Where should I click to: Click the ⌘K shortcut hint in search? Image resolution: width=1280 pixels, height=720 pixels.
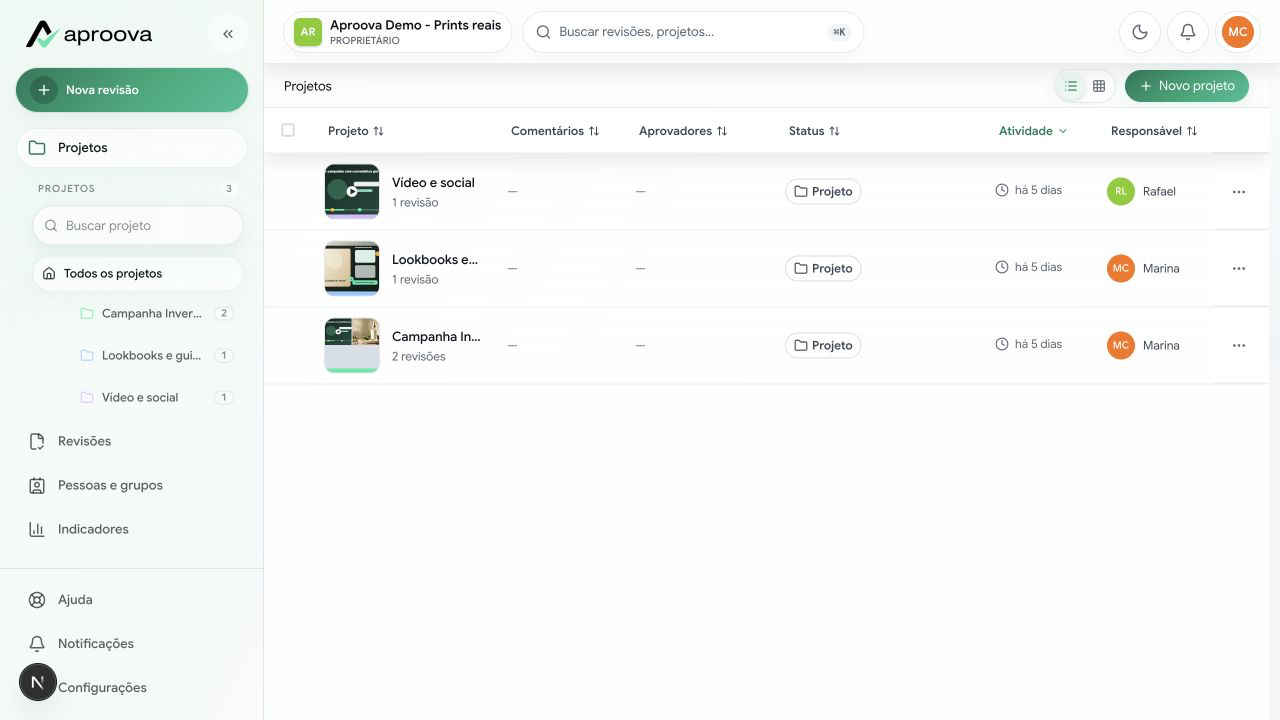click(839, 32)
